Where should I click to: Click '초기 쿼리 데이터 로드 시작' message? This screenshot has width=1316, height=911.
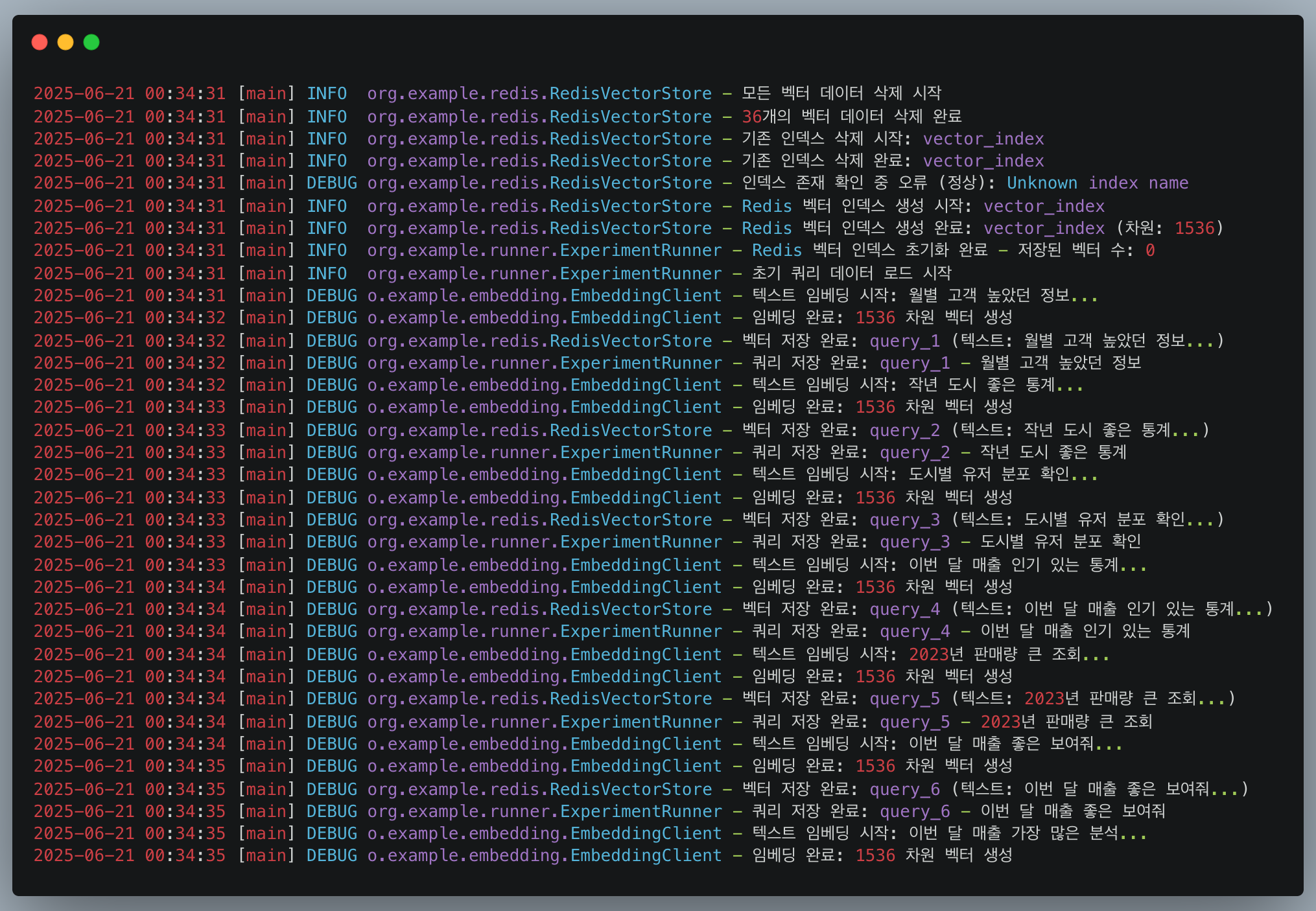pyautogui.click(x=851, y=273)
